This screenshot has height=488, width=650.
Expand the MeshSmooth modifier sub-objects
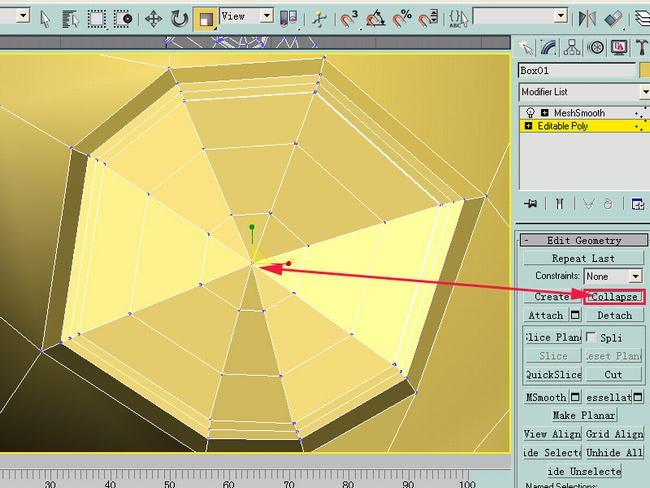pos(545,113)
